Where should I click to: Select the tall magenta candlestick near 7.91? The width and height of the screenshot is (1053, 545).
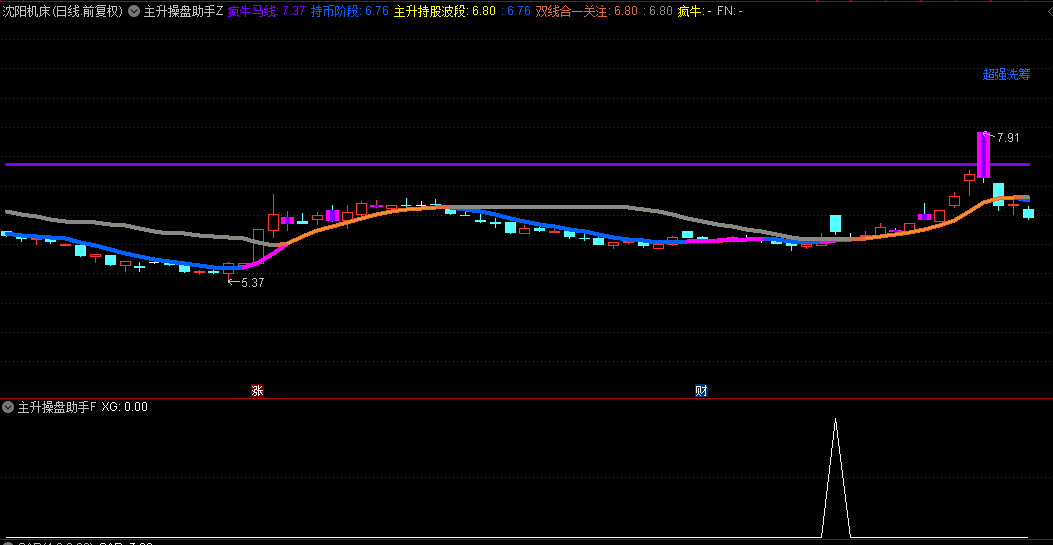click(x=983, y=156)
